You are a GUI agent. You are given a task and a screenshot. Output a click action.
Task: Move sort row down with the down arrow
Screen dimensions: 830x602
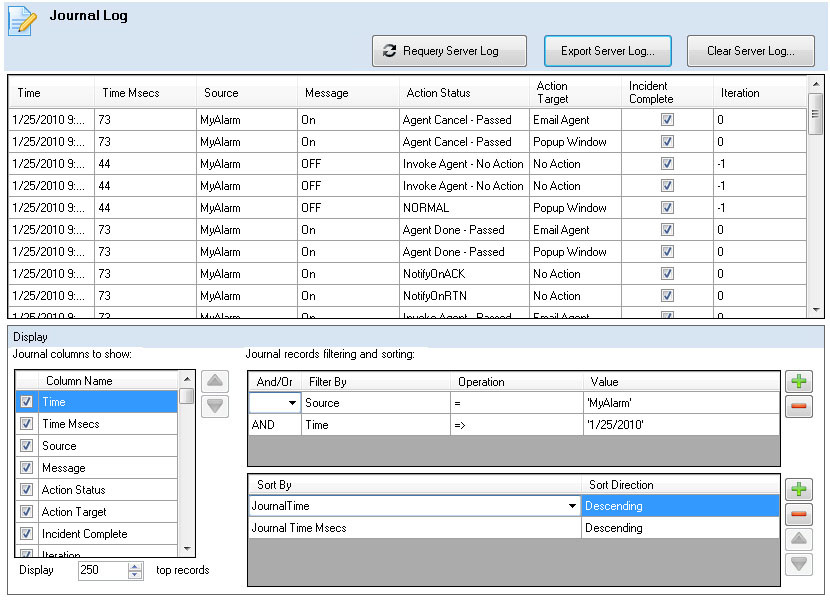(x=798, y=564)
